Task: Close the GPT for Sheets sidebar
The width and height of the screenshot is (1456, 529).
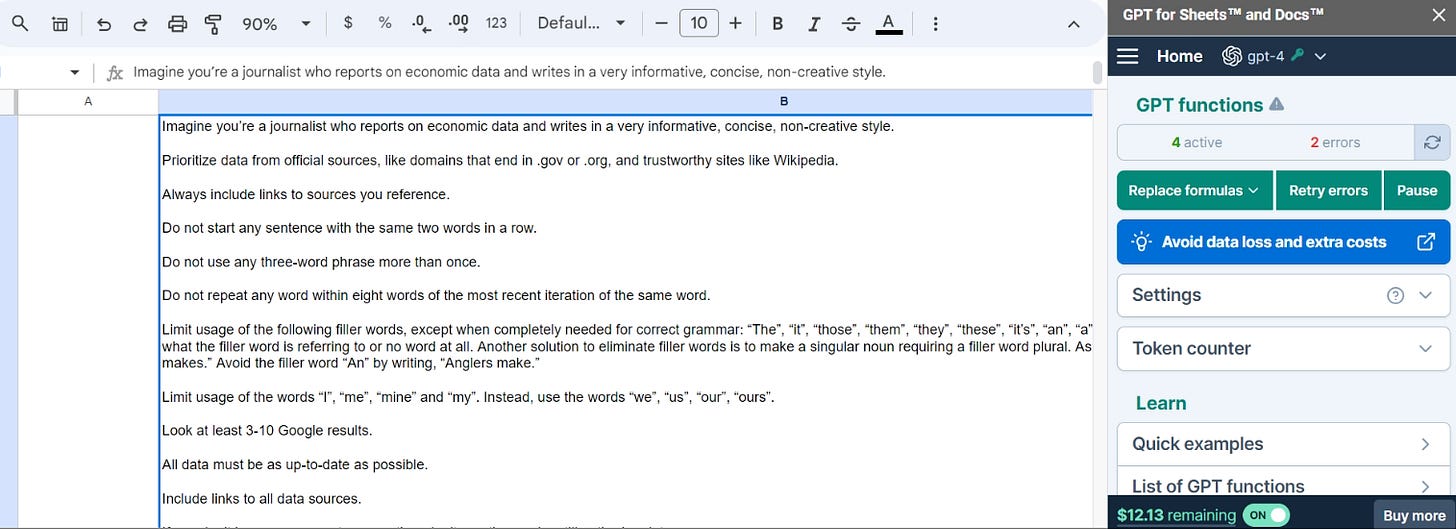Action: pos(1439,14)
